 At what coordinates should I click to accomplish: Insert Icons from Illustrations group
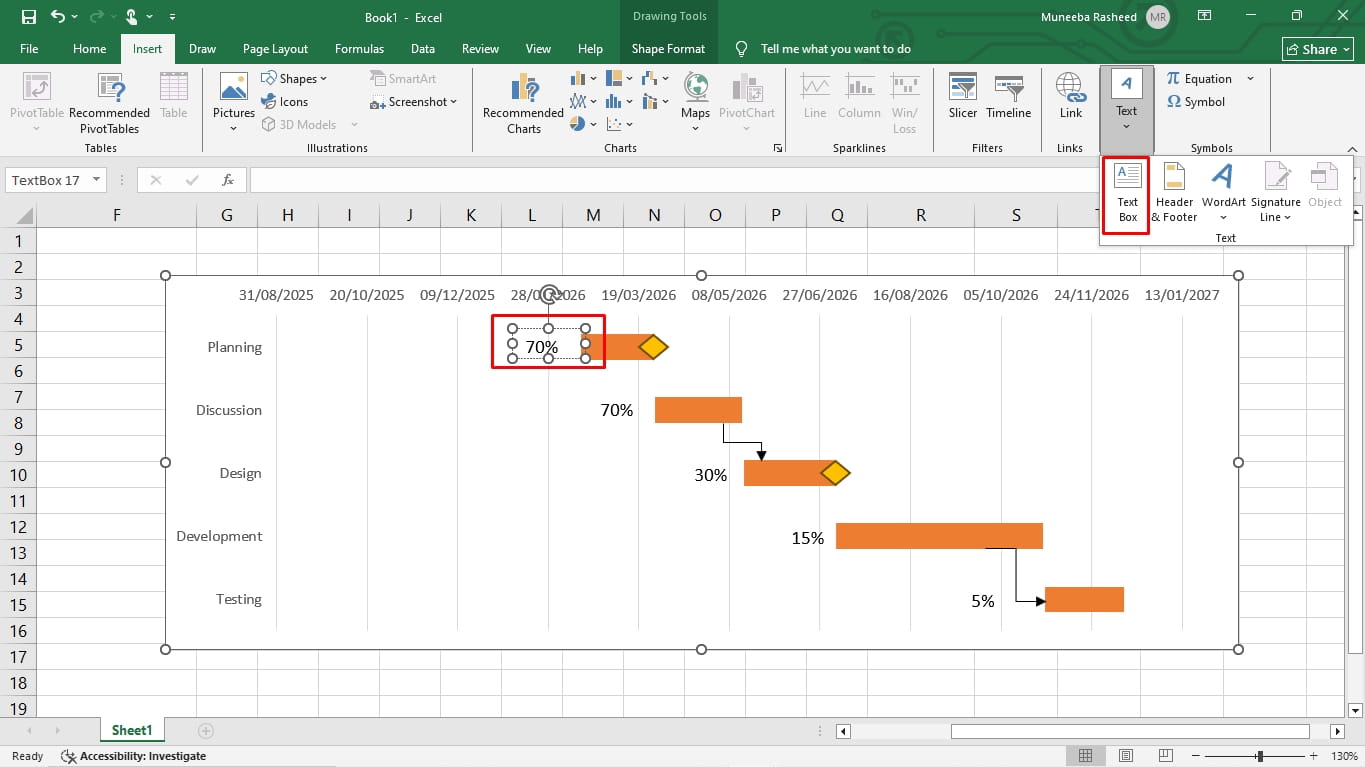[x=284, y=101]
